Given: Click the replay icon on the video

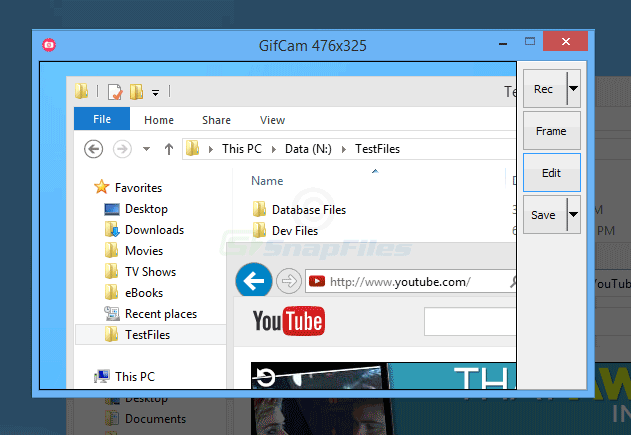Looking at the screenshot, I should (266, 377).
